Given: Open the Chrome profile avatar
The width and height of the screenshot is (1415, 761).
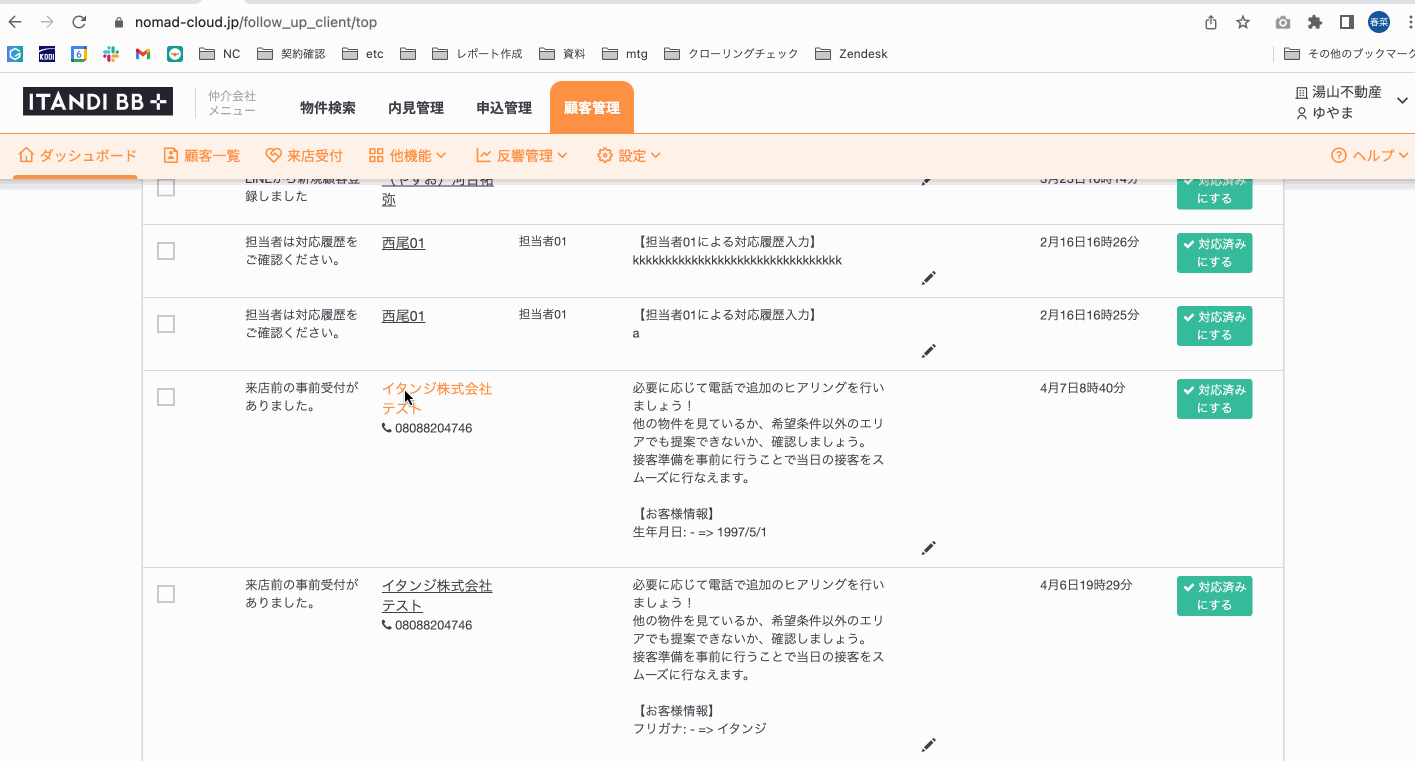Looking at the screenshot, I should (1379, 22).
